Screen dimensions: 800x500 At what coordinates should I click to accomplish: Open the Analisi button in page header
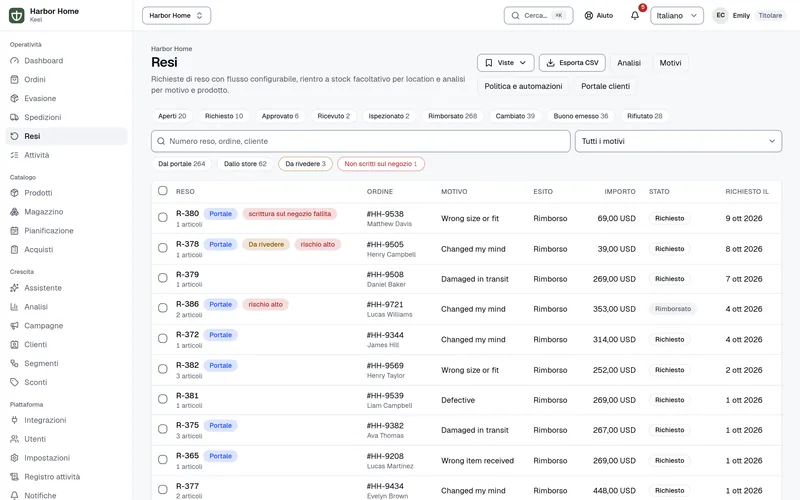pyautogui.click(x=629, y=63)
